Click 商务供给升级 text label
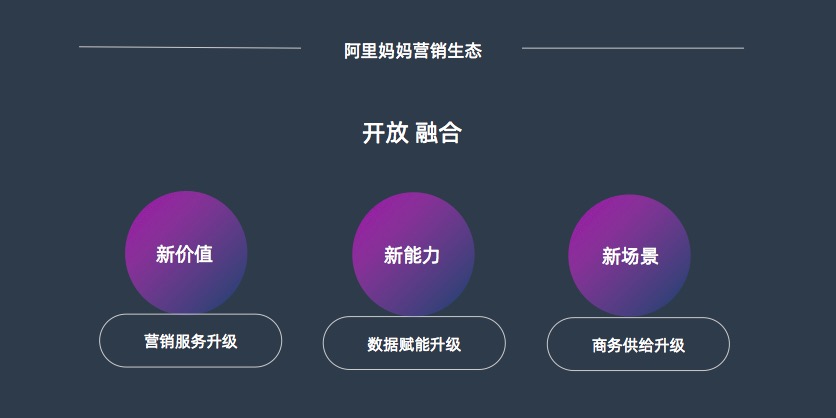 click(638, 345)
